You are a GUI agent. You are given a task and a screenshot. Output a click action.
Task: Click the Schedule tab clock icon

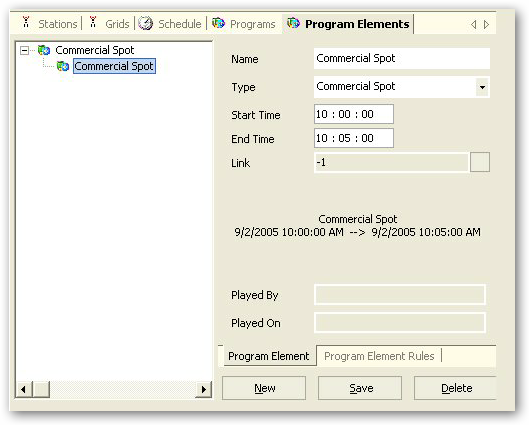[x=146, y=23]
